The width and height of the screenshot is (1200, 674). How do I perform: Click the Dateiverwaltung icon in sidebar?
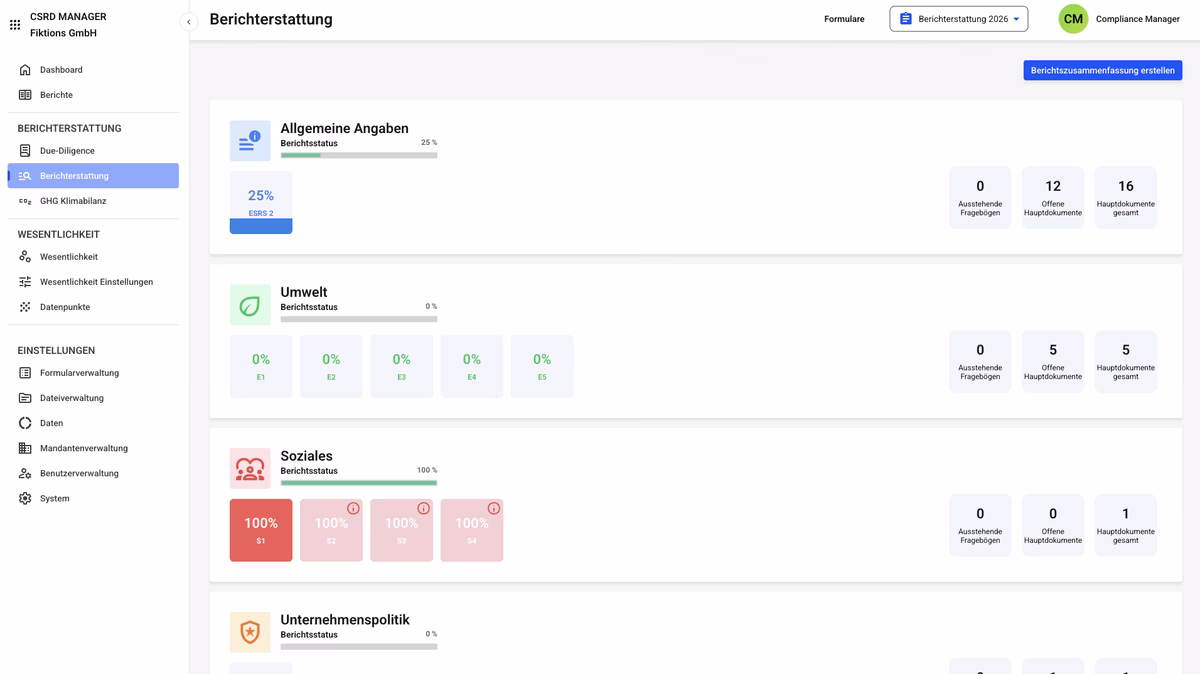pos(26,398)
